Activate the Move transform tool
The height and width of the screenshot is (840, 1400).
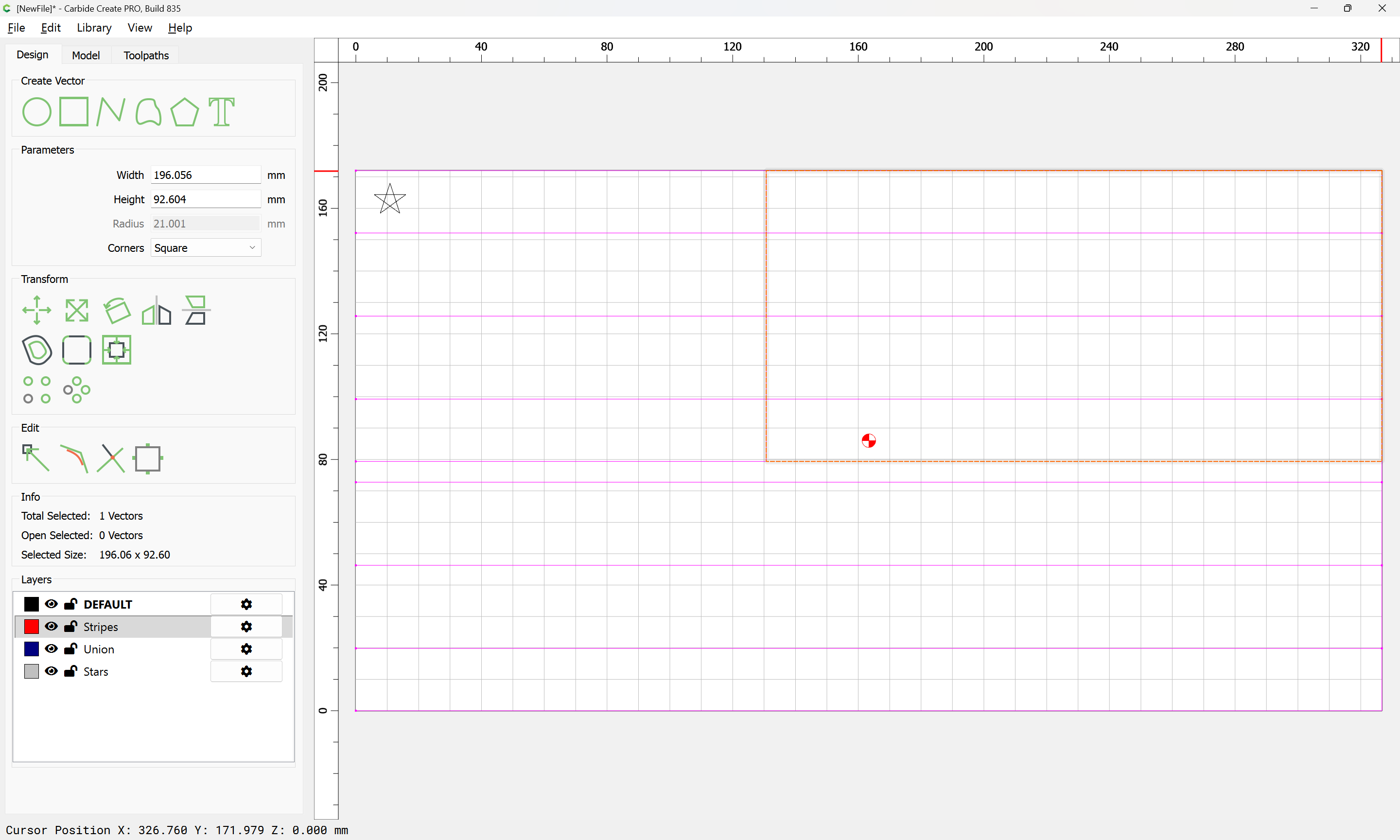[x=37, y=310]
